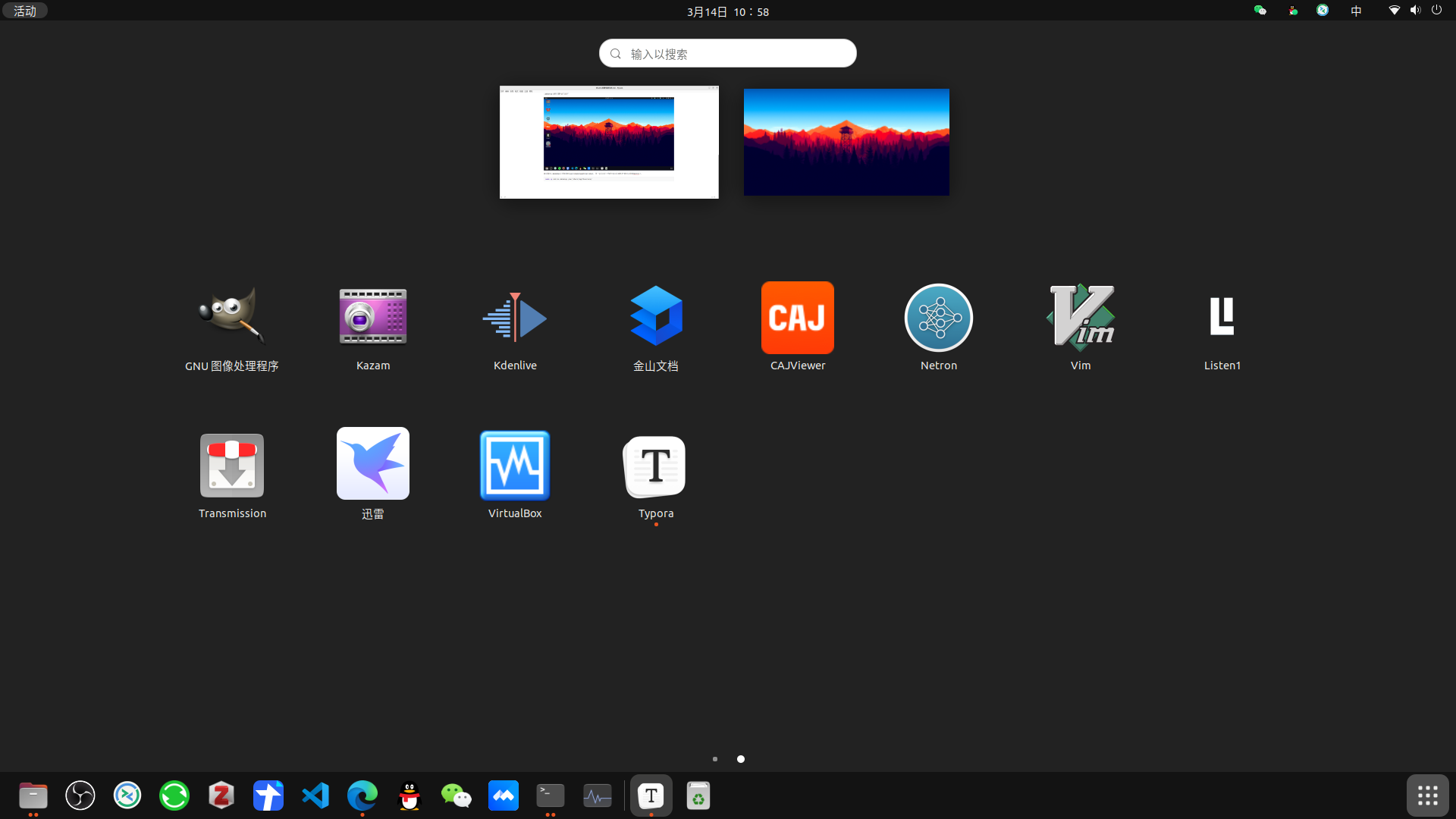Select second app grid page dot
The height and width of the screenshot is (819, 1456).
point(741,759)
